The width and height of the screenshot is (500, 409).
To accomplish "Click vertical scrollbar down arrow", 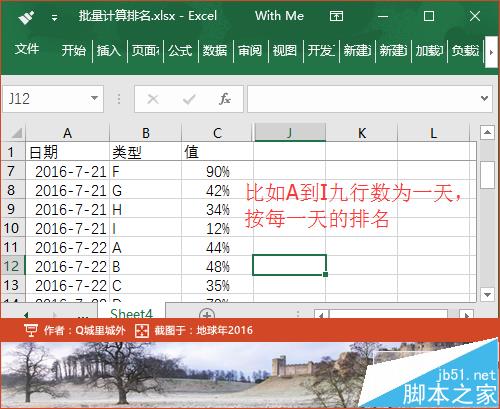I will coord(487,294).
